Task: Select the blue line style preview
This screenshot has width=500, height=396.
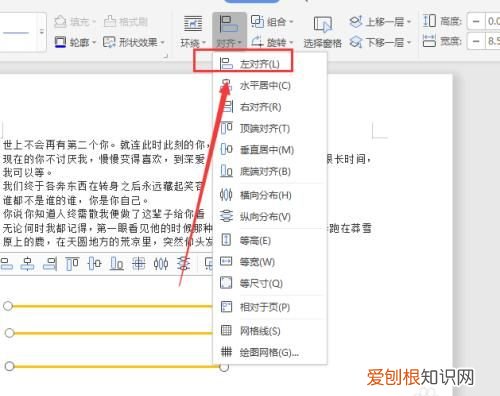Action: 16,33
